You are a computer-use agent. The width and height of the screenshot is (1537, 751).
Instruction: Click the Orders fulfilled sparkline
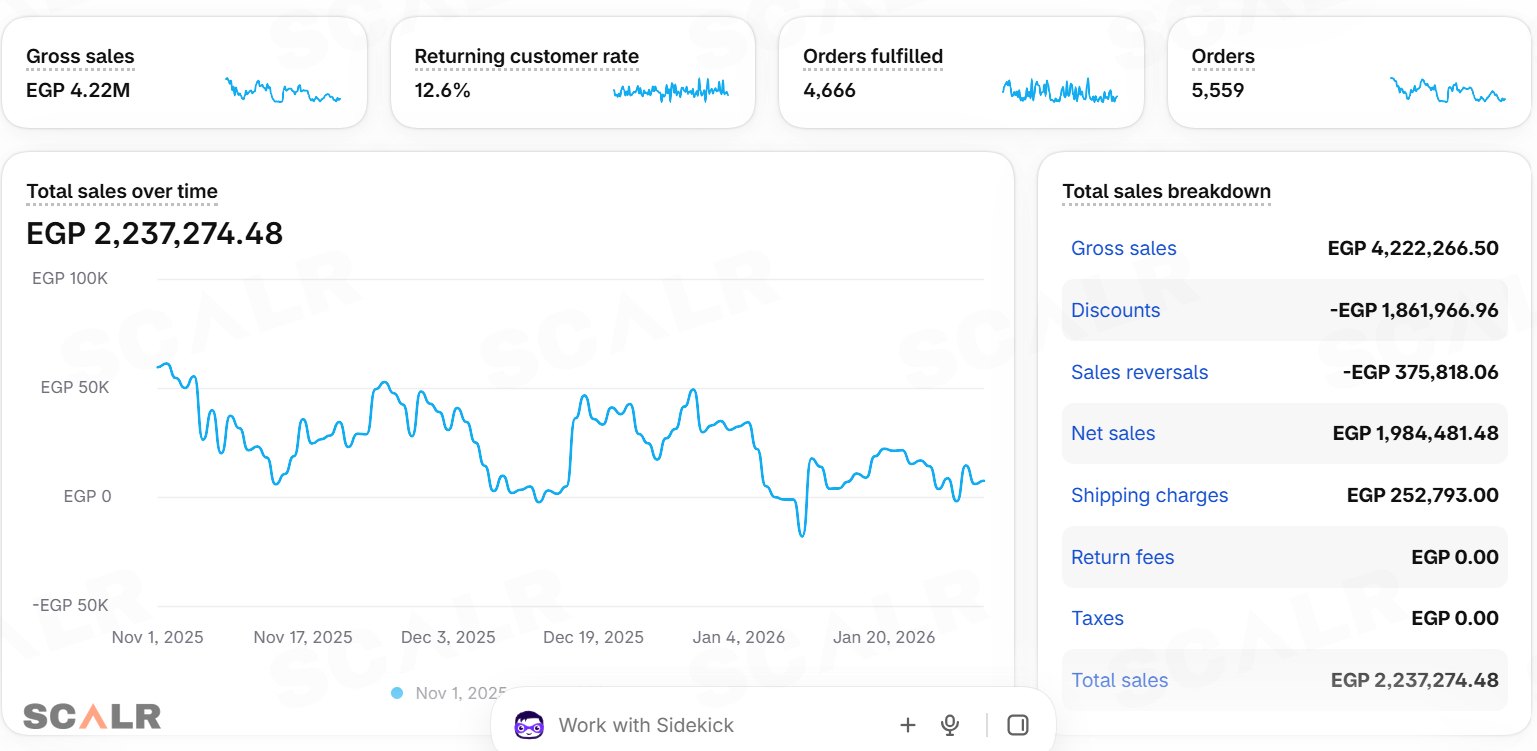(x=1060, y=90)
